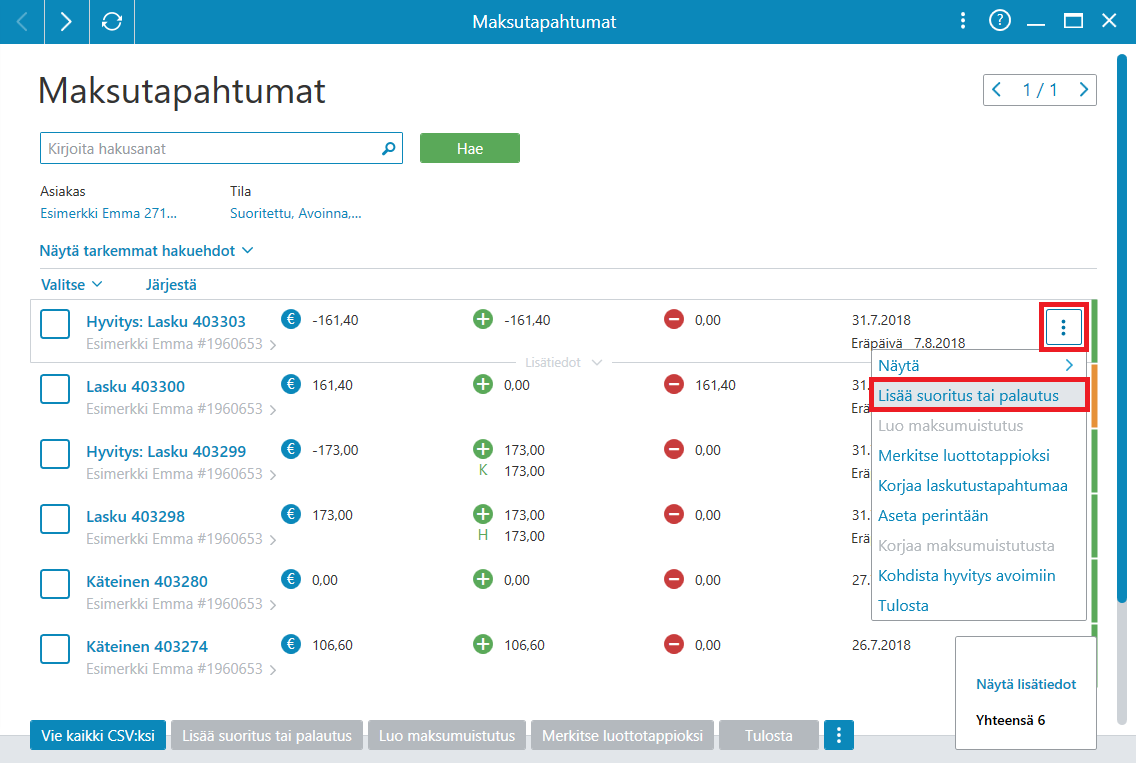Click red minus icon in Hyvitys: Lasku 403299 row
The height and width of the screenshot is (763, 1136).
click(x=674, y=449)
